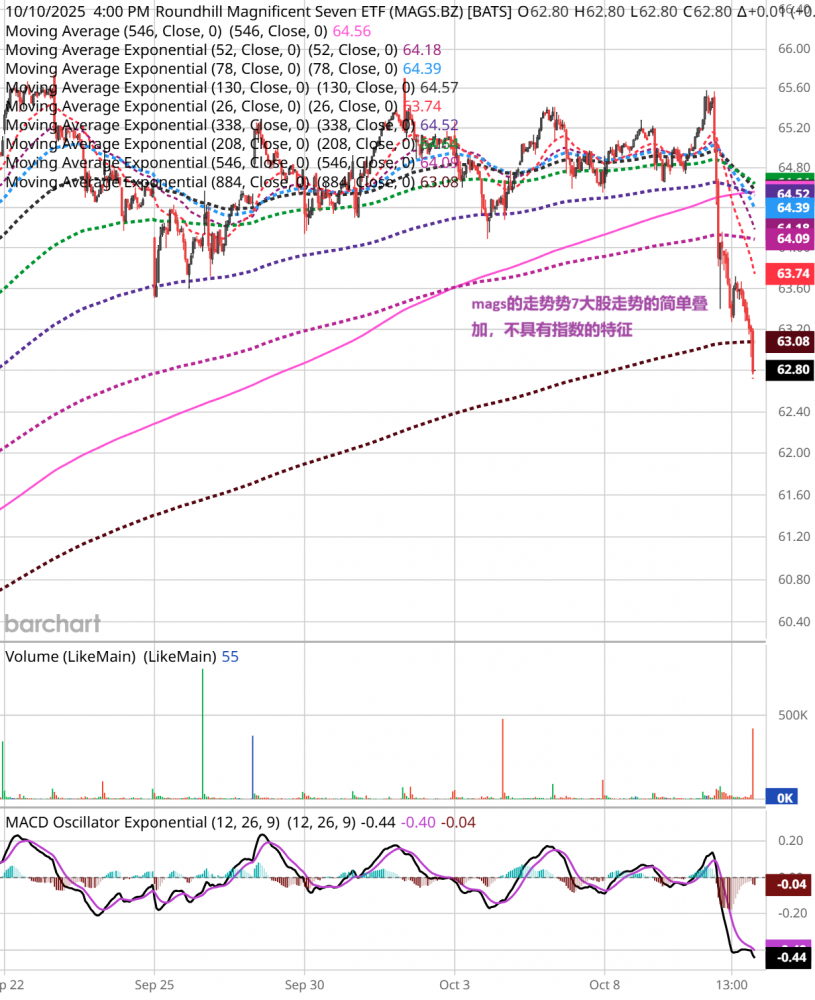This screenshot has width=815, height=1000.
Task: Click the 61.20 price axis label
Action: pyautogui.click(x=794, y=536)
